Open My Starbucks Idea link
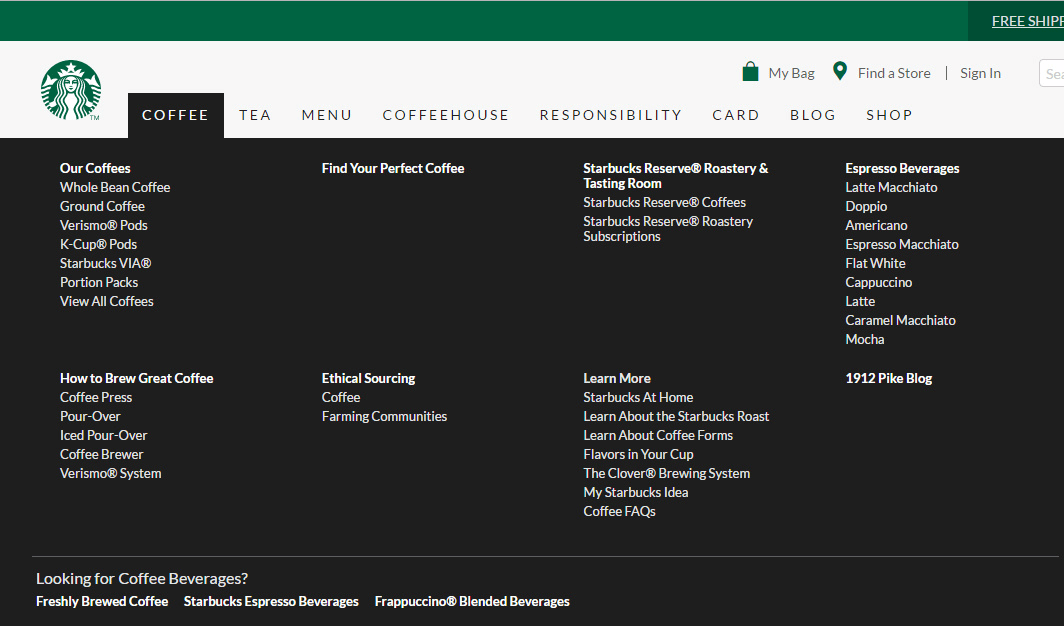Screen dimensions: 1064x626 (x=636, y=492)
